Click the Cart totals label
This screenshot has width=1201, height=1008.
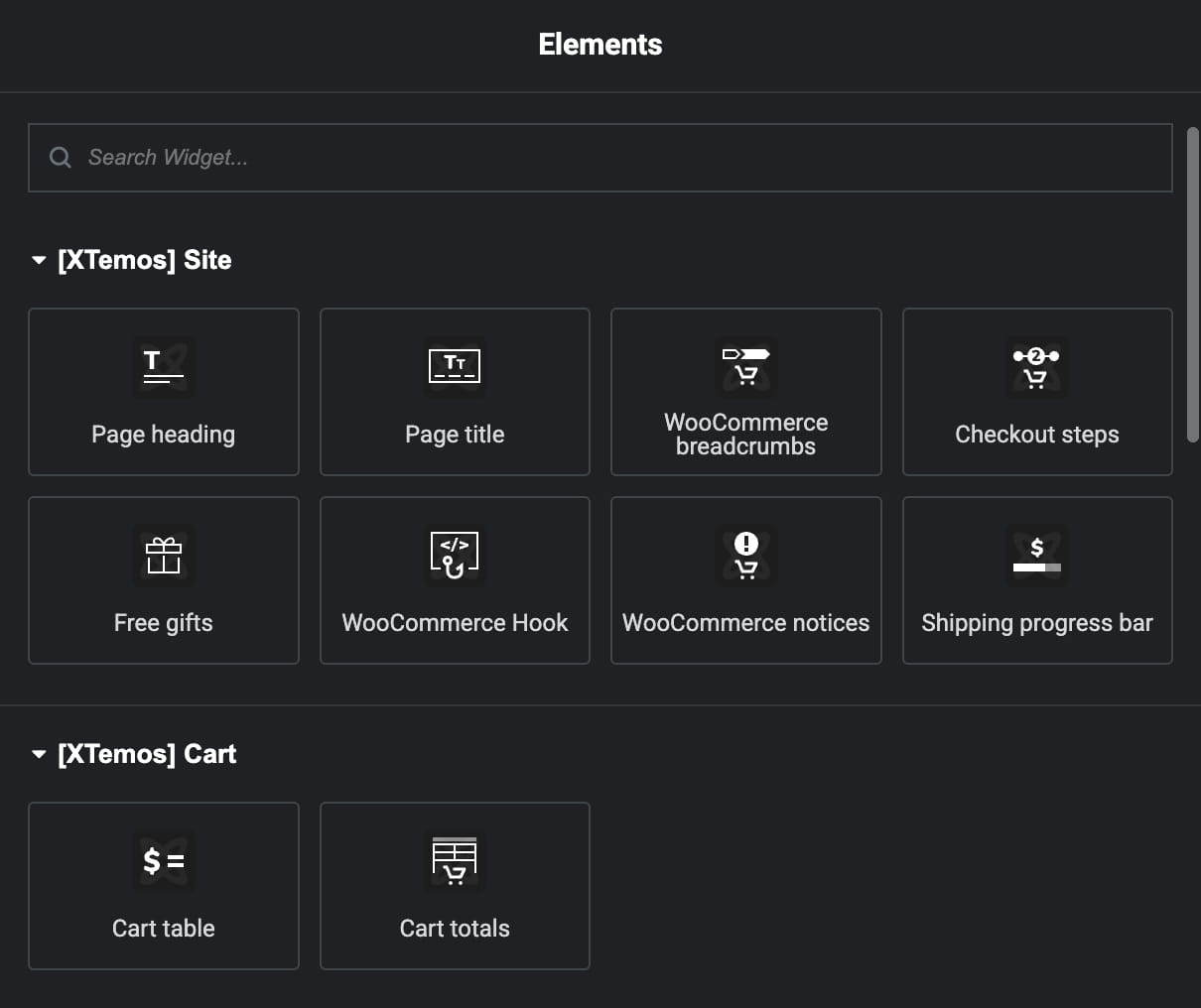click(x=455, y=929)
